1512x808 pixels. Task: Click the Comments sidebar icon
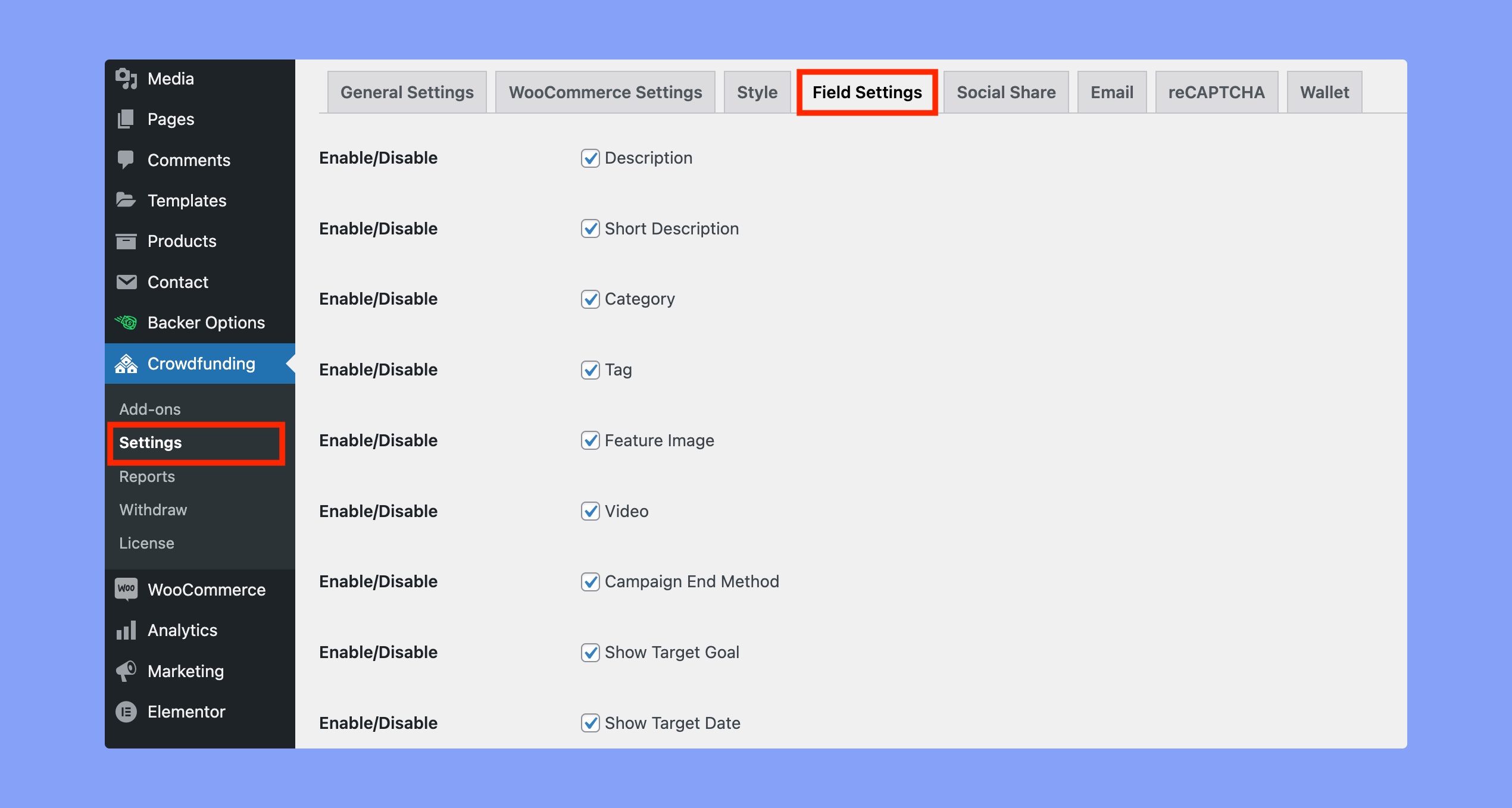[x=127, y=158]
